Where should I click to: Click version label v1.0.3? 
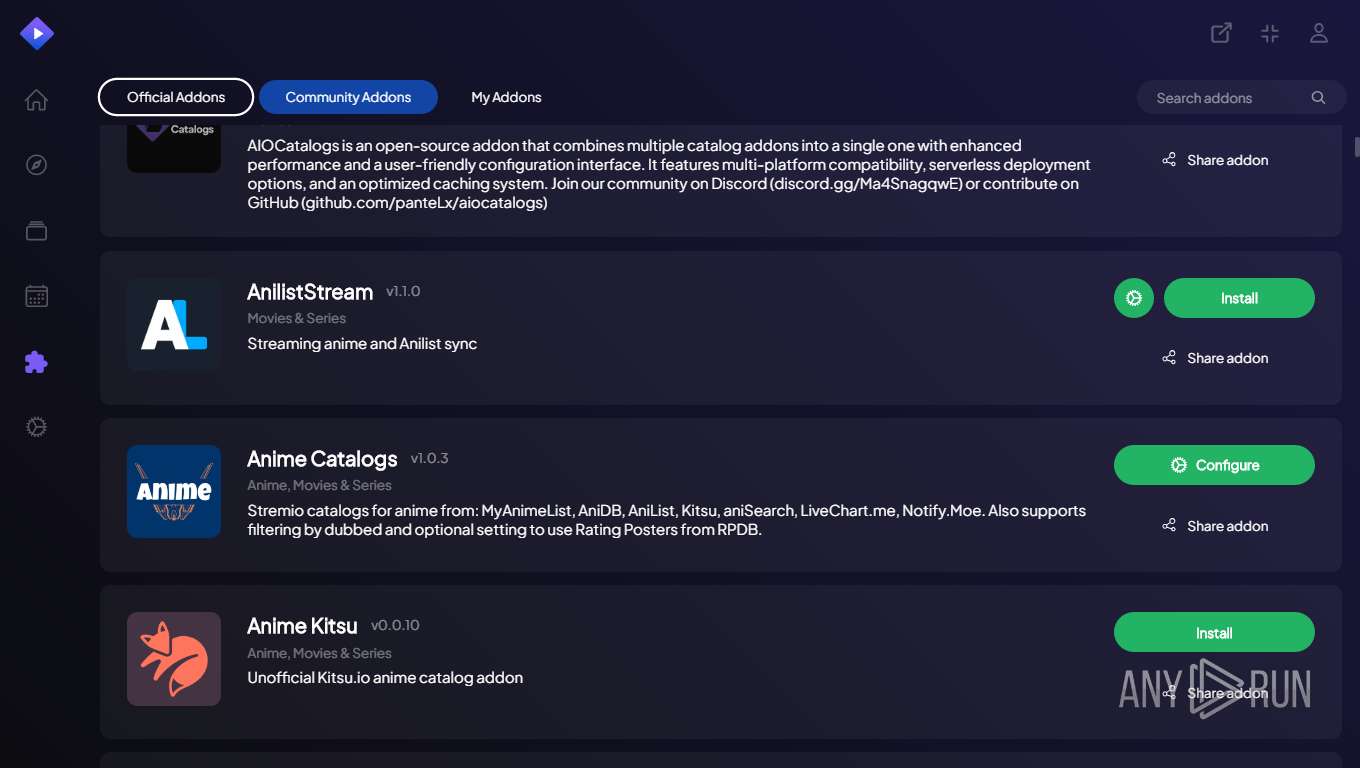(429, 459)
